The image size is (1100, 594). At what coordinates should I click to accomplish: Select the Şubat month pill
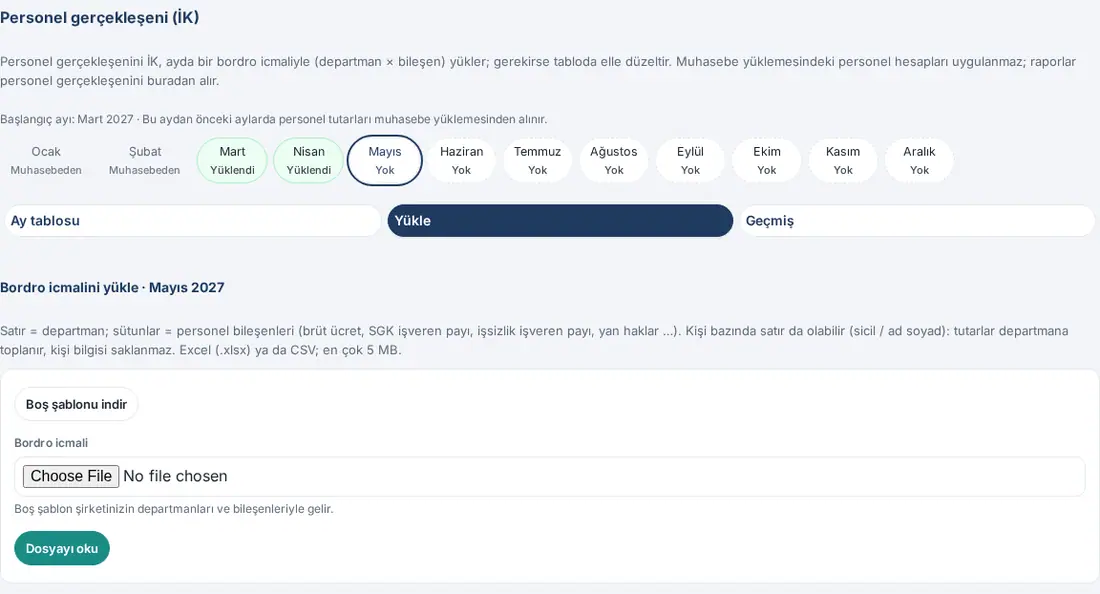145,161
